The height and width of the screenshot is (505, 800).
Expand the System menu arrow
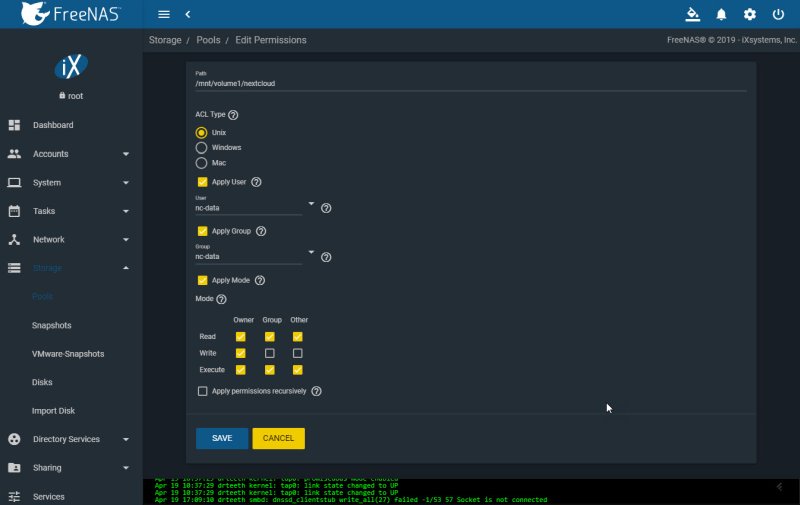tap(126, 183)
